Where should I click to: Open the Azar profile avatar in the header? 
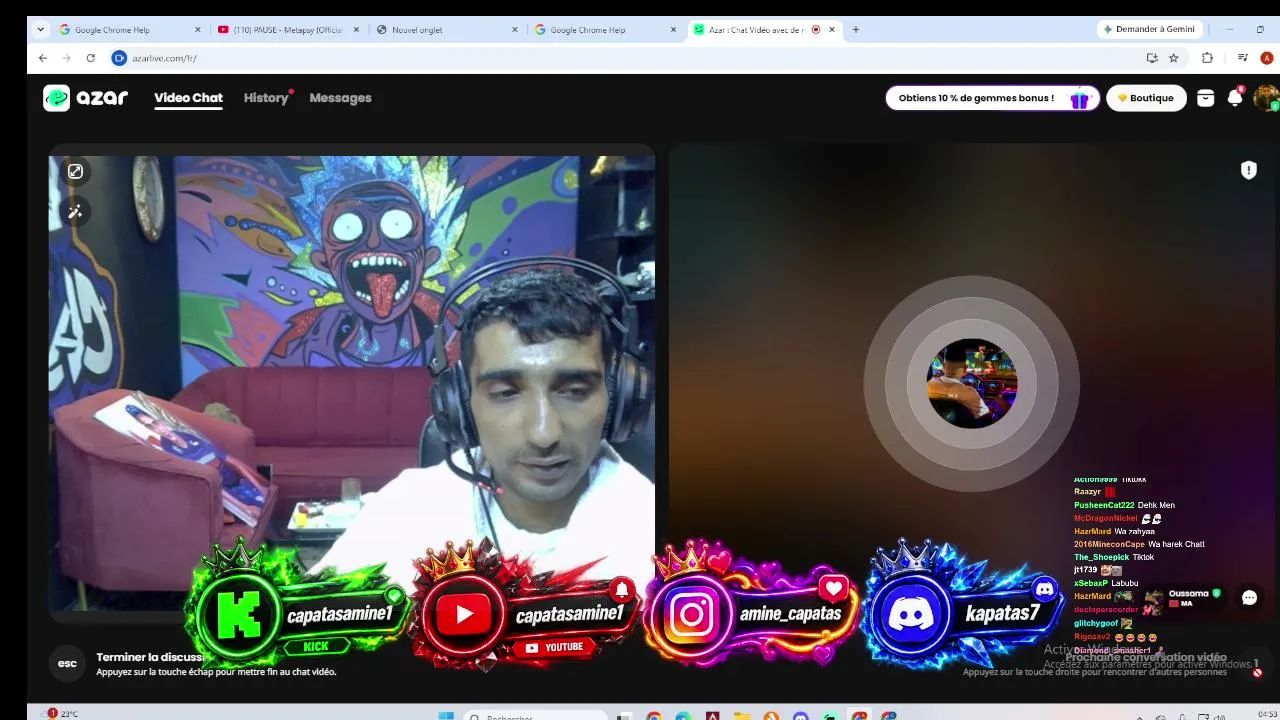(1266, 97)
